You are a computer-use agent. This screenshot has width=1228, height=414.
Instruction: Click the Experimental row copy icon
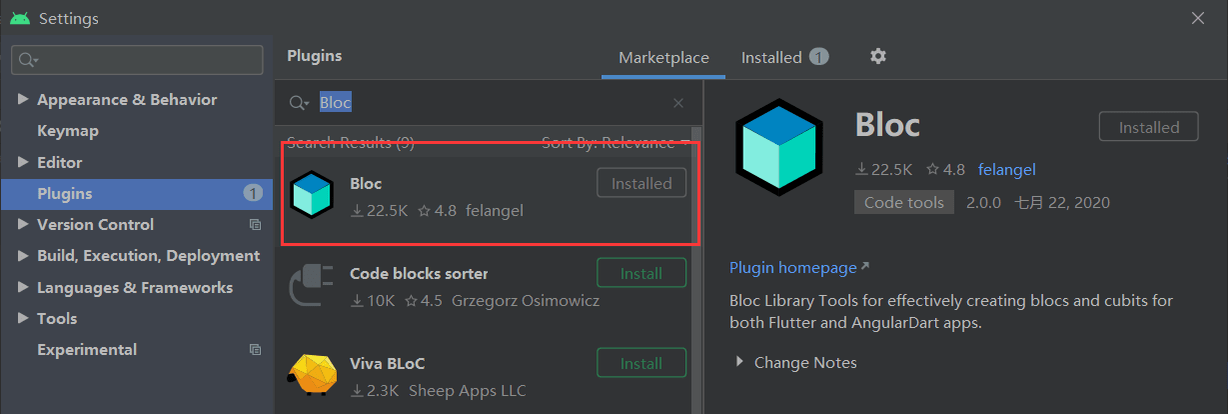255,350
